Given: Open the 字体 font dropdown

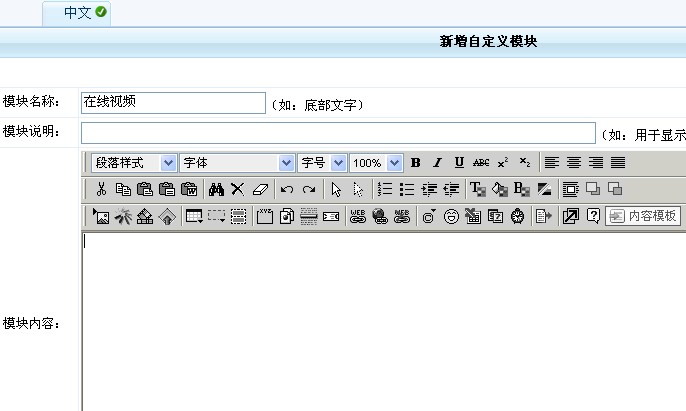Looking at the screenshot, I should click(x=237, y=163).
